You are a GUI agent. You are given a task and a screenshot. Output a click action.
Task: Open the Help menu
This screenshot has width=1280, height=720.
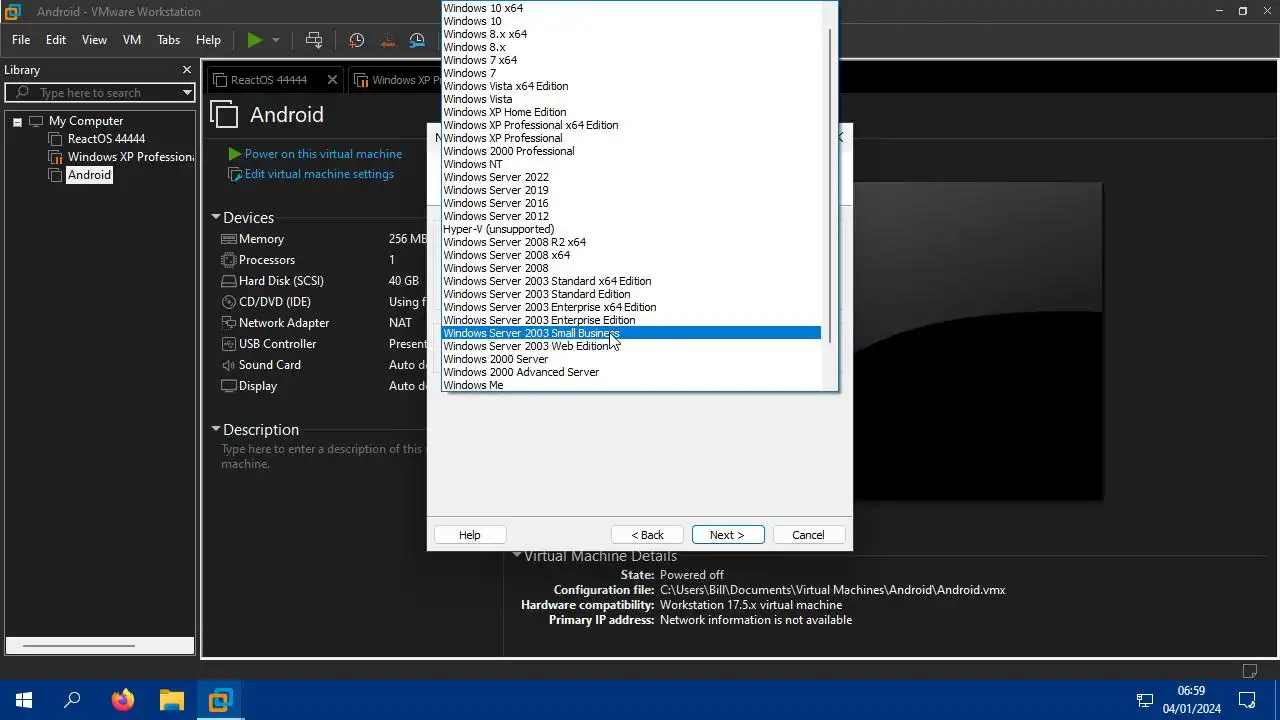click(x=208, y=40)
